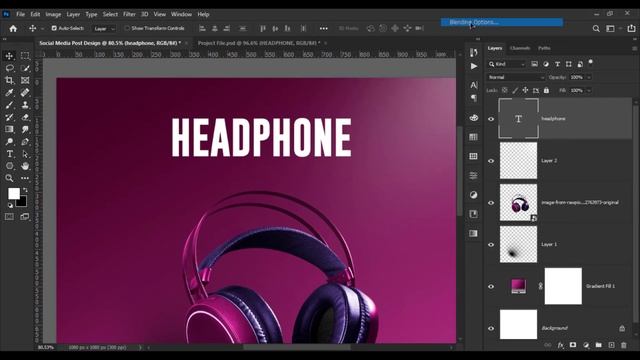Open the Auto-Select Layer dropdown
Image resolution: width=640 pixels, height=360 pixels.
coord(104,29)
